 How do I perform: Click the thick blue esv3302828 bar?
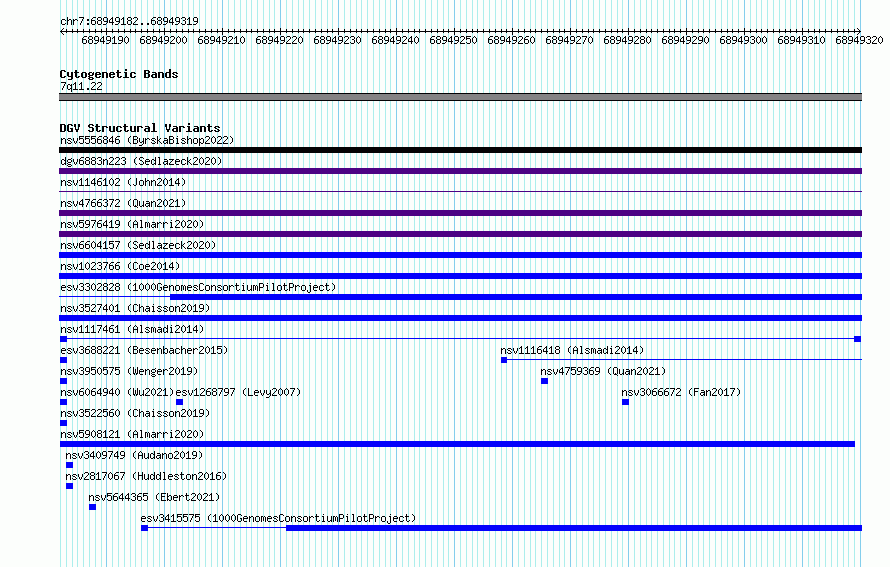pyautogui.click(x=516, y=297)
